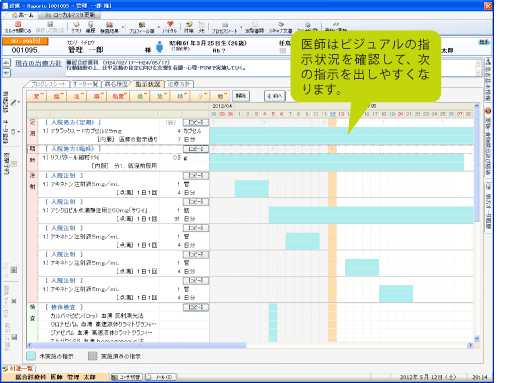Viewport: 530px width, 383px height.
Task: Collapse treatment policy panel with up arrow
Action: (6, 63)
